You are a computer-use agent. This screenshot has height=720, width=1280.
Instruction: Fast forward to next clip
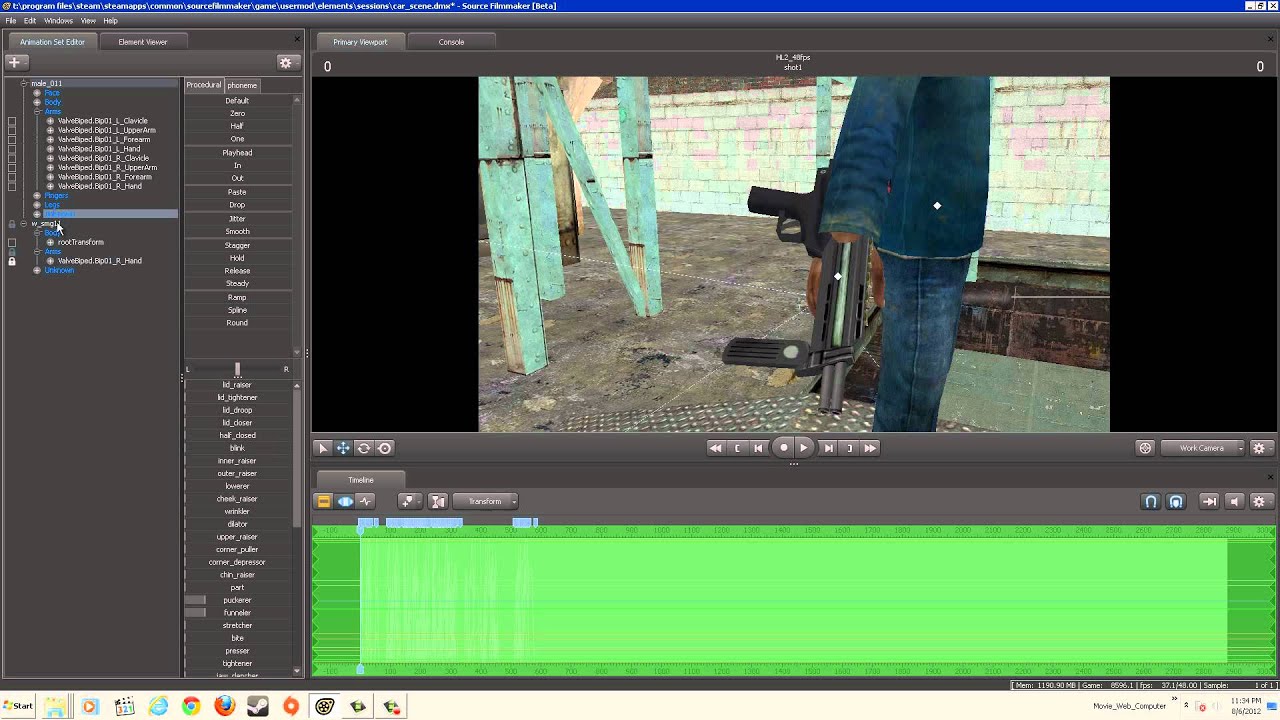[870, 448]
